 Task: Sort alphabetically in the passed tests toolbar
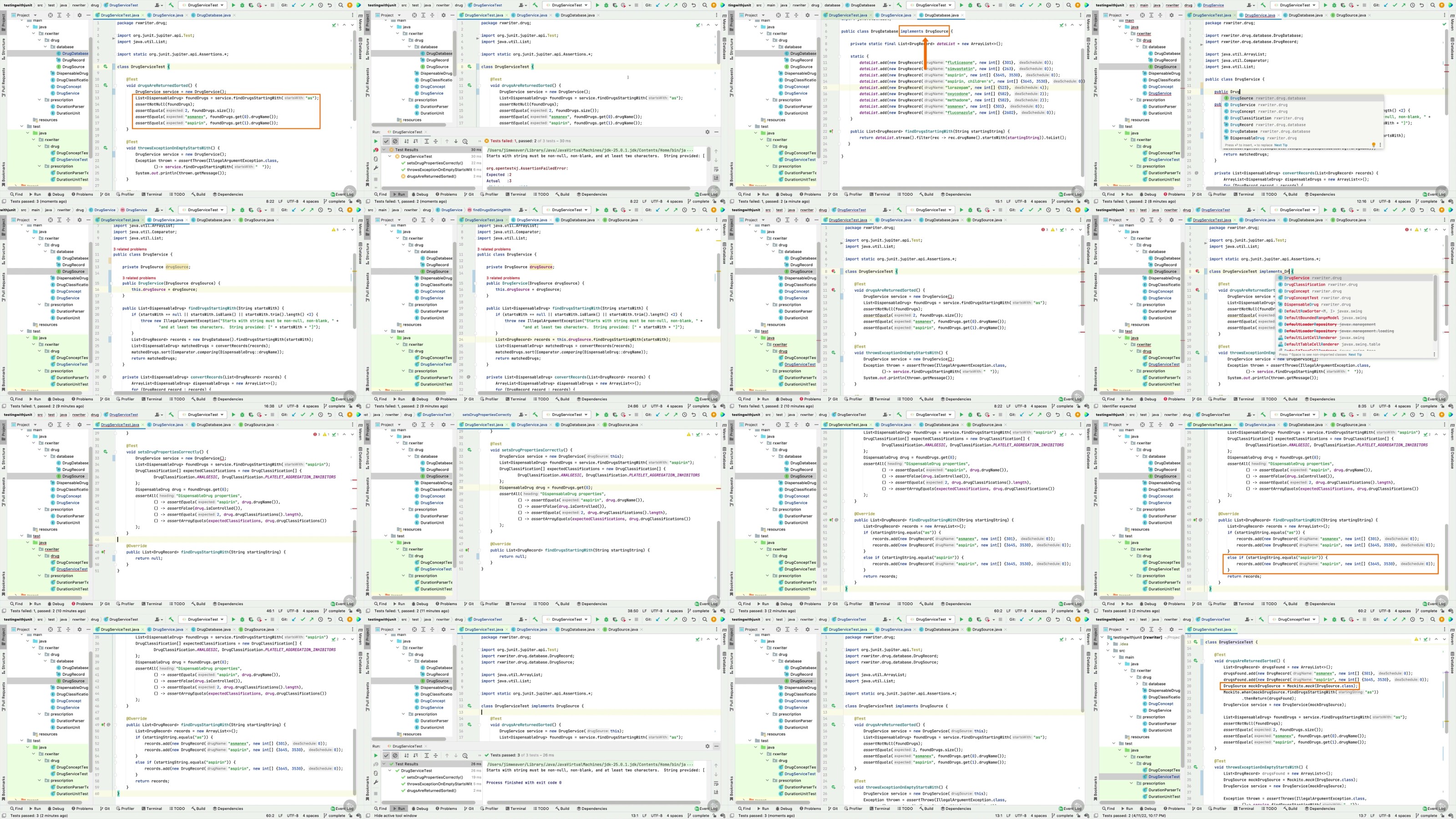[407, 756]
